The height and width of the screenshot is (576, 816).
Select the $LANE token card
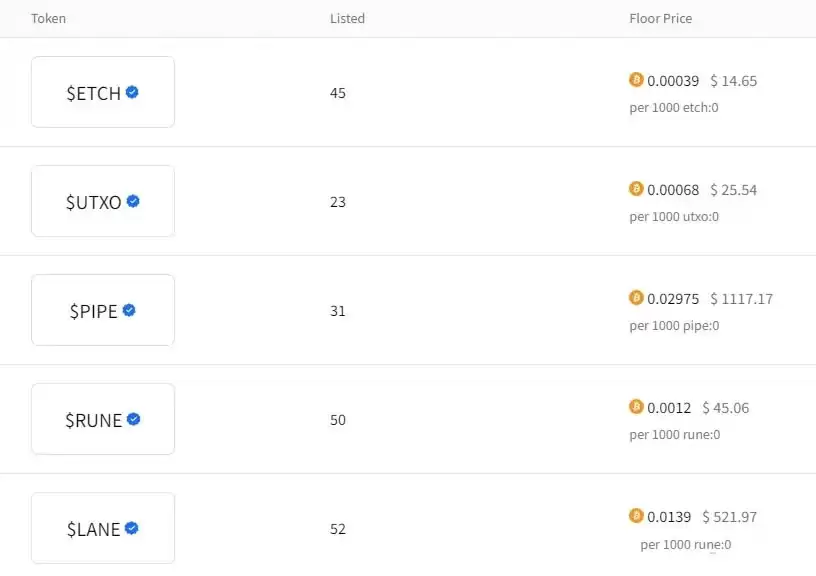103,528
